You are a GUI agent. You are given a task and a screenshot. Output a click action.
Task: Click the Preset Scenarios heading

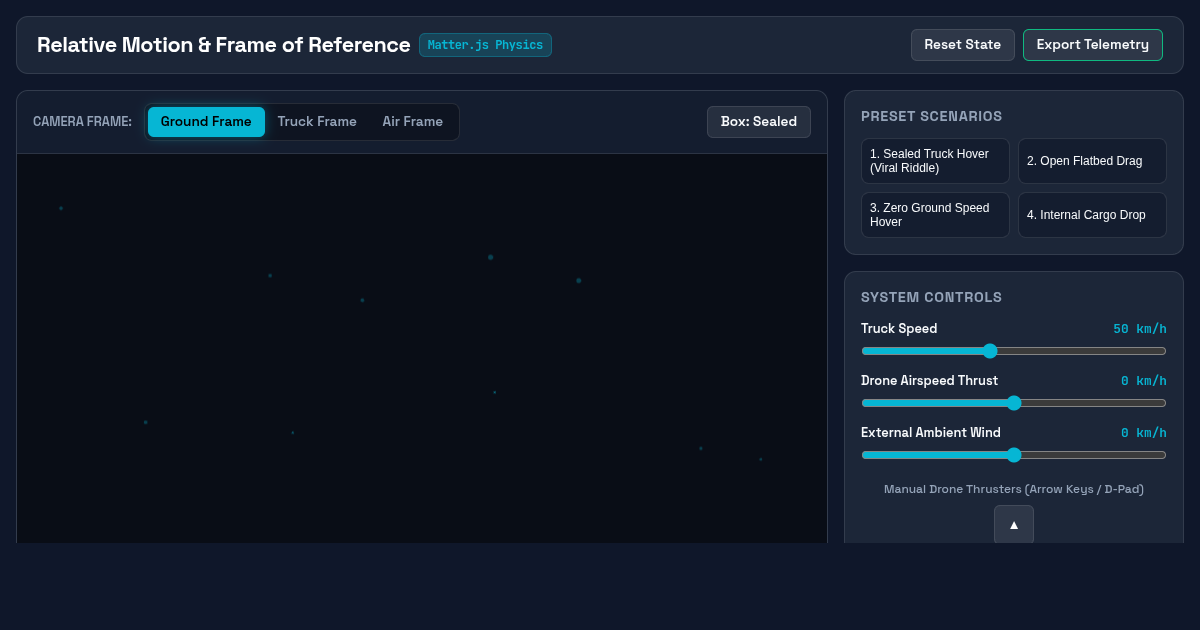(x=931, y=116)
